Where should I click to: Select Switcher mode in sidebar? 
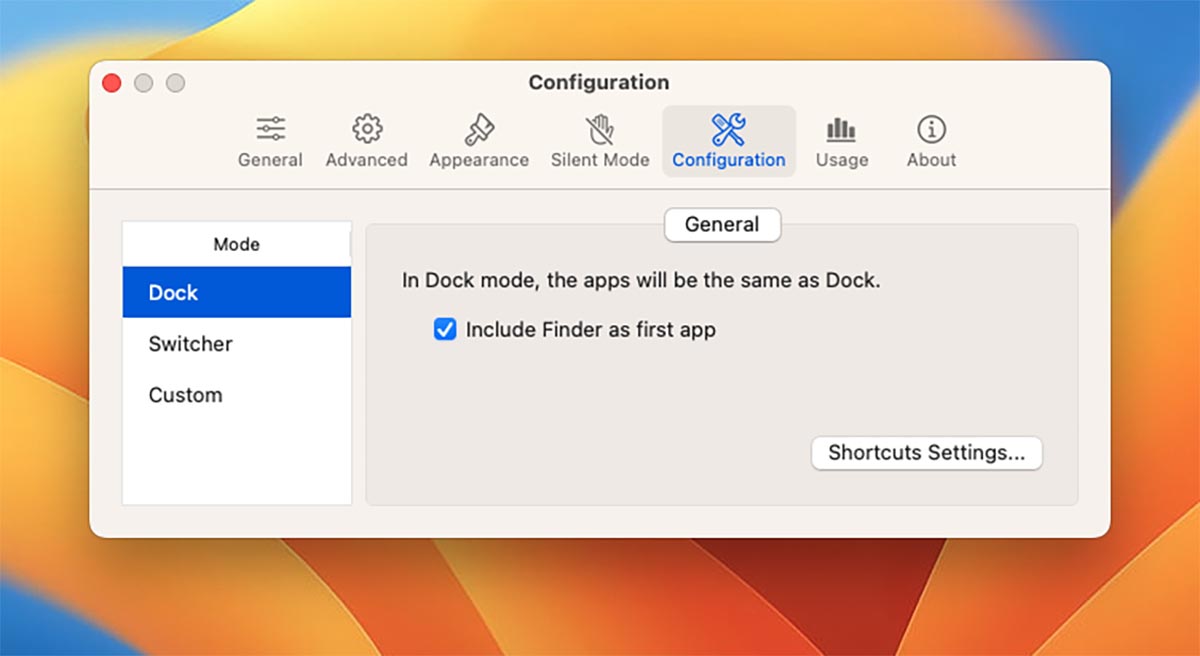(236, 344)
